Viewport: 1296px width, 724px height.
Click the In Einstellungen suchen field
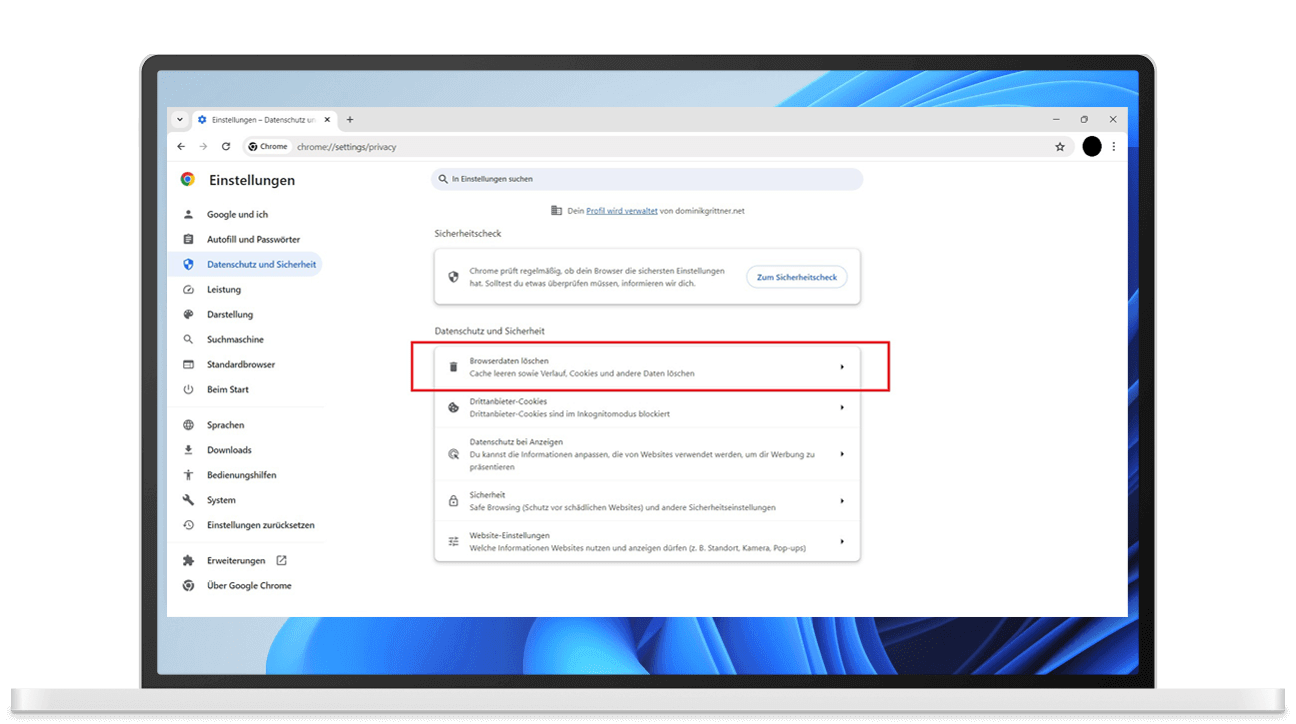647,179
